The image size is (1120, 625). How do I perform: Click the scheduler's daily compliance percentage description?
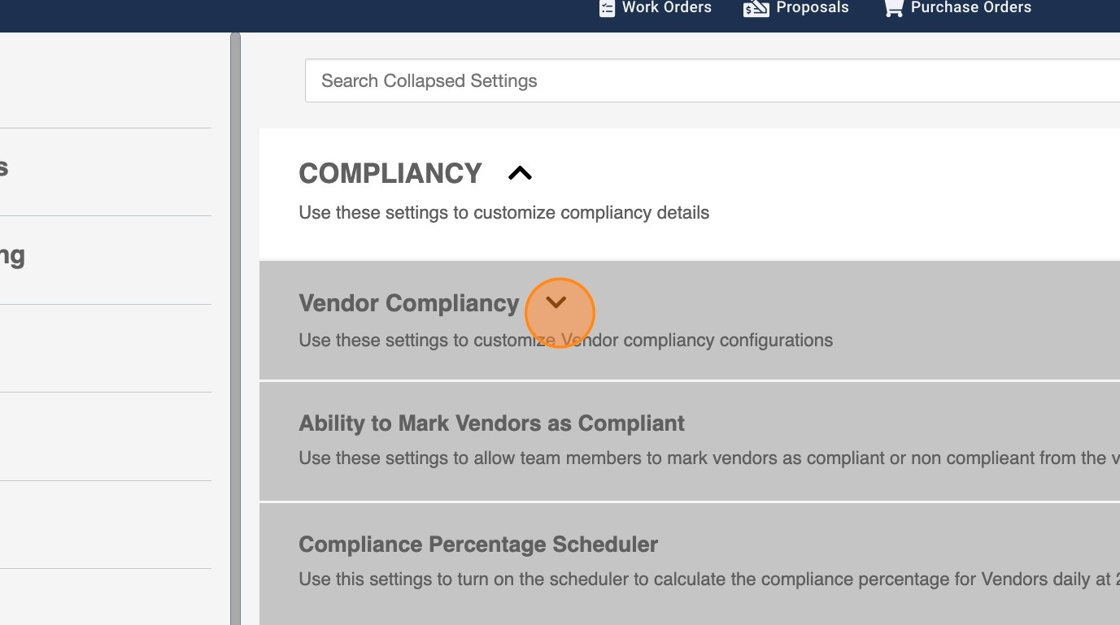700,579
